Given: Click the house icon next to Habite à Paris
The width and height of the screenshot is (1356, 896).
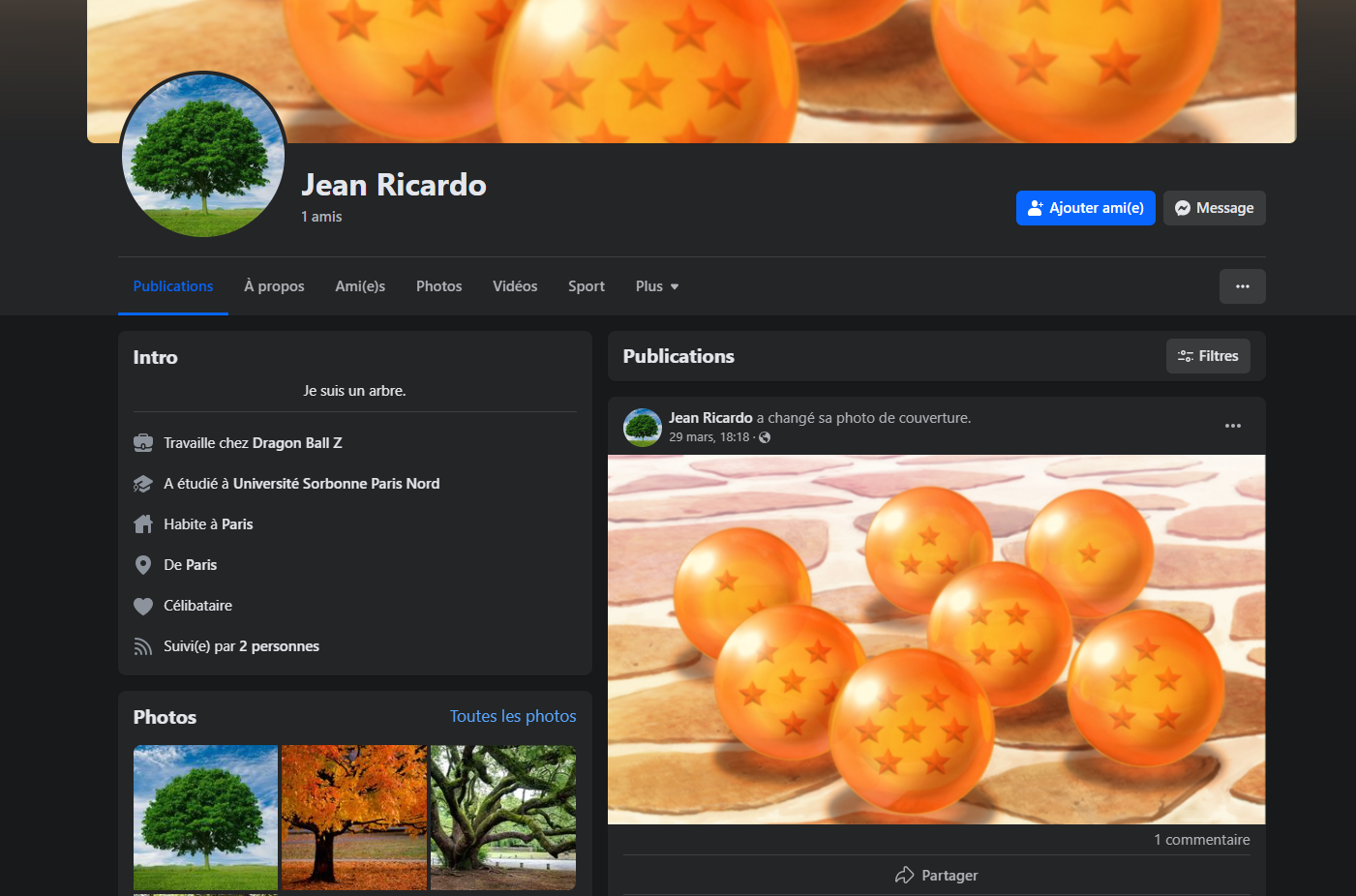Looking at the screenshot, I should (143, 524).
